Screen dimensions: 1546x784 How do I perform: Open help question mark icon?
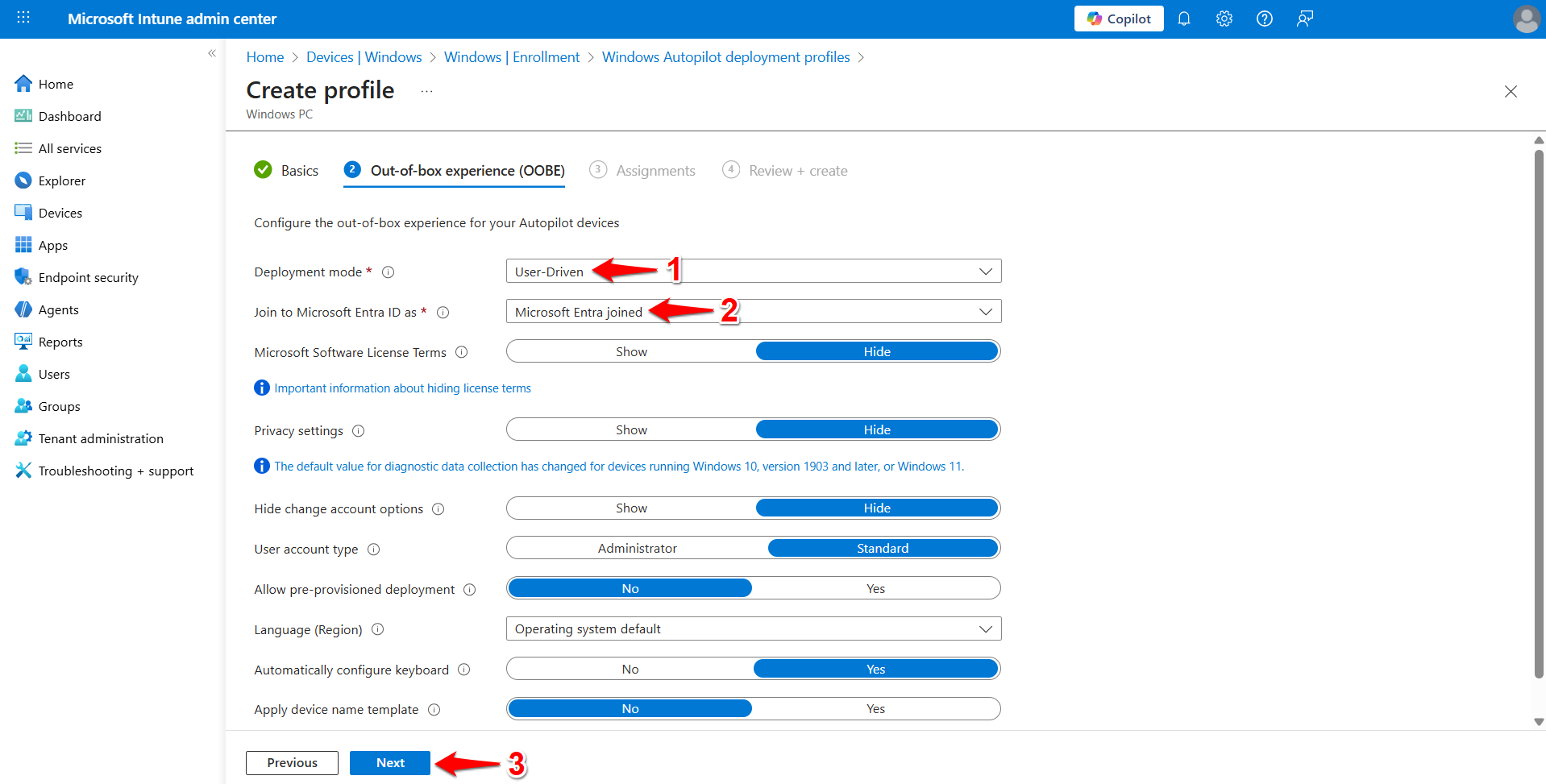tap(1265, 19)
